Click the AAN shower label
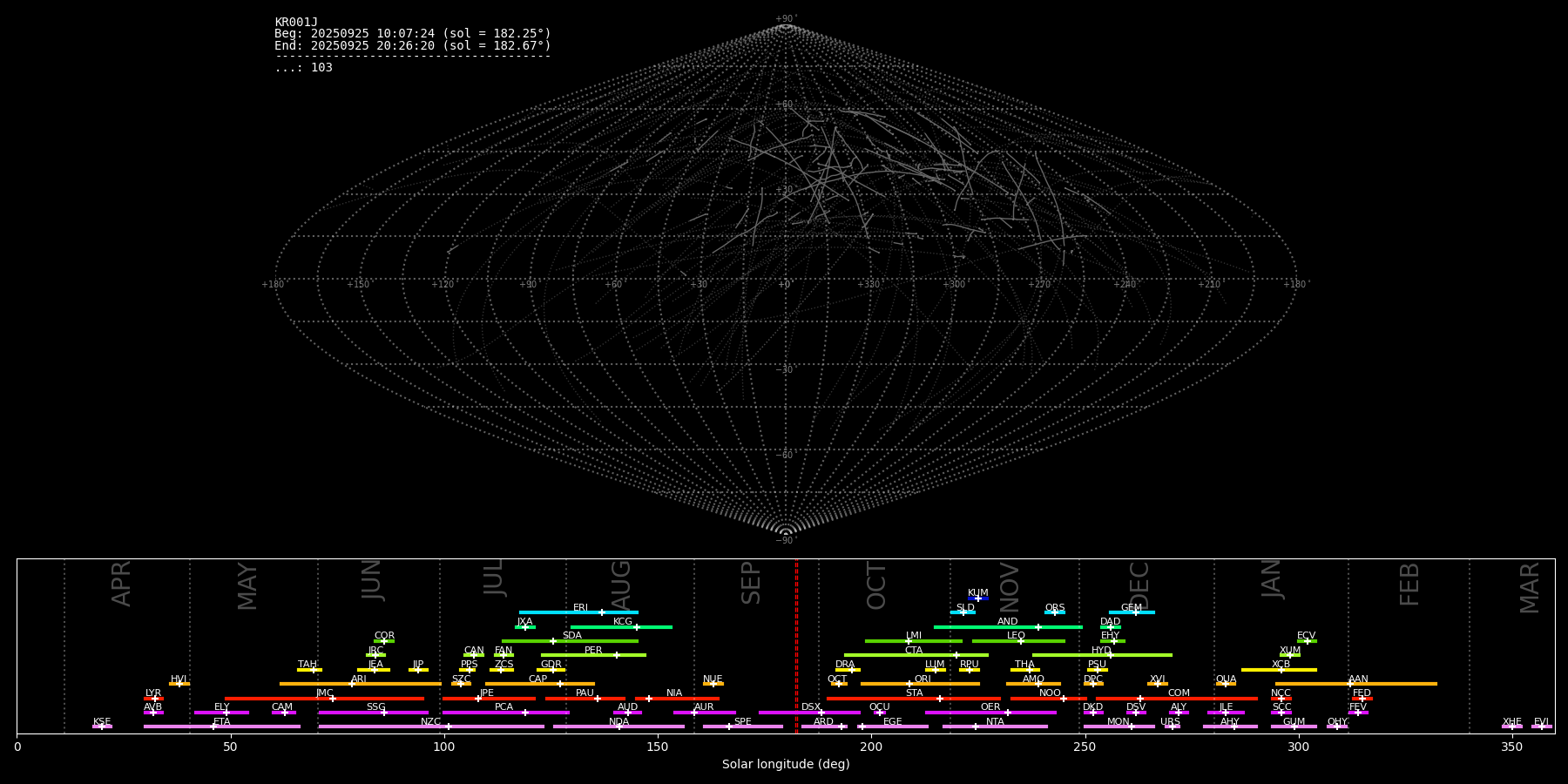Screen dimensions: 1568x784 (1358, 679)
